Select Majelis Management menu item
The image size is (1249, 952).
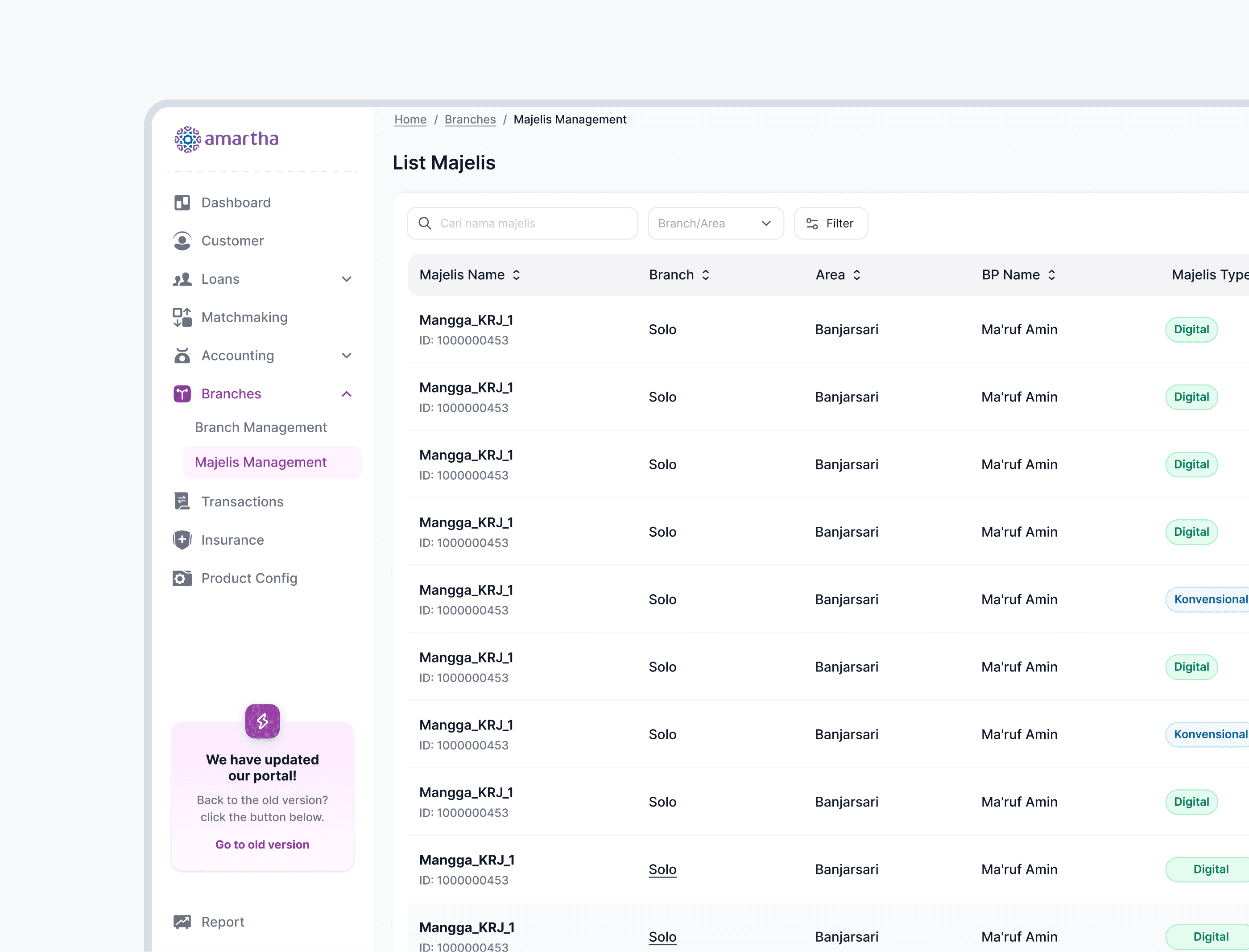point(261,463)
